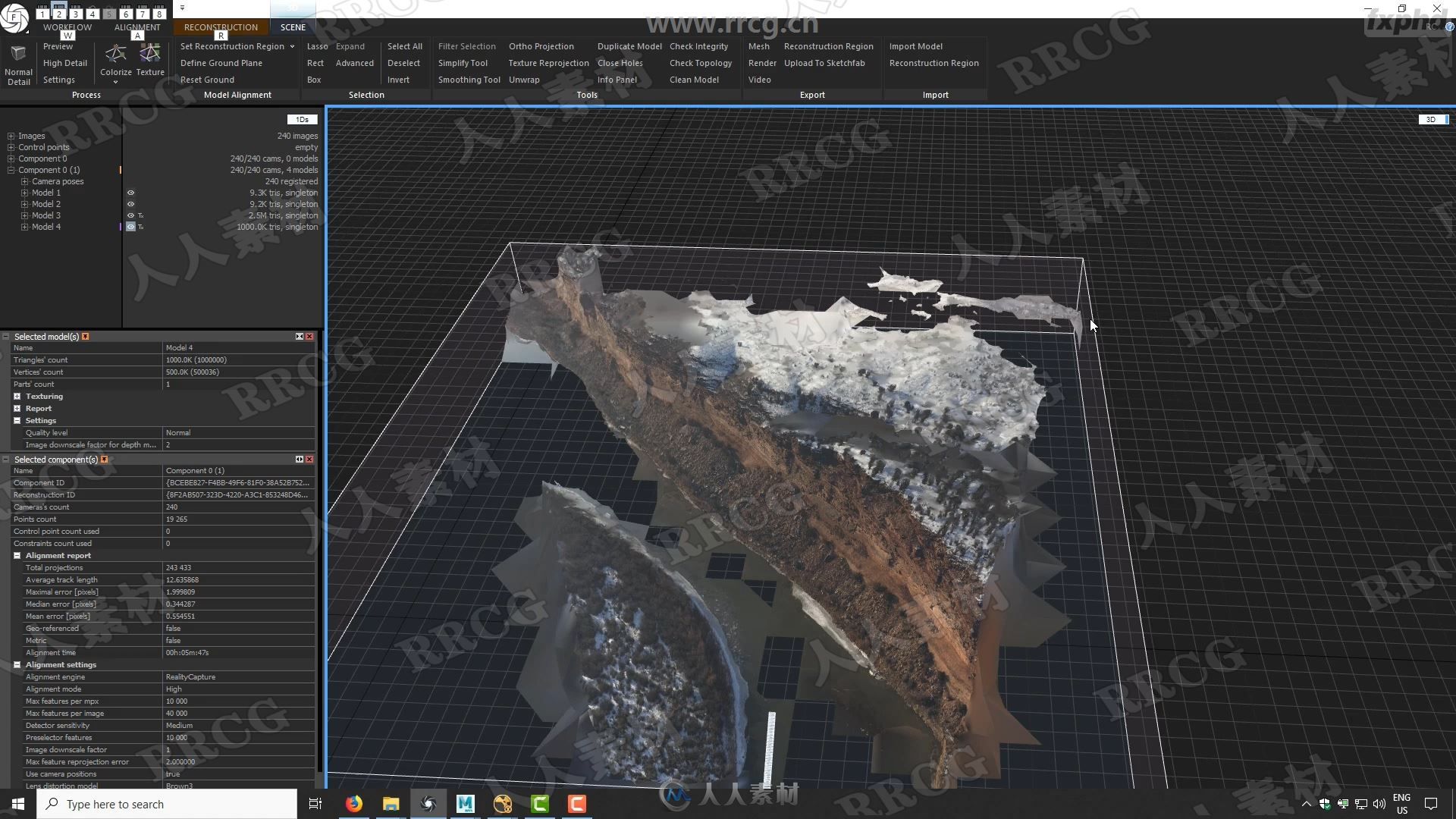Toggle visibility eye of Model 3
Screen dimensions: 1456x819
pyautogui.click(x=130, y=216)
